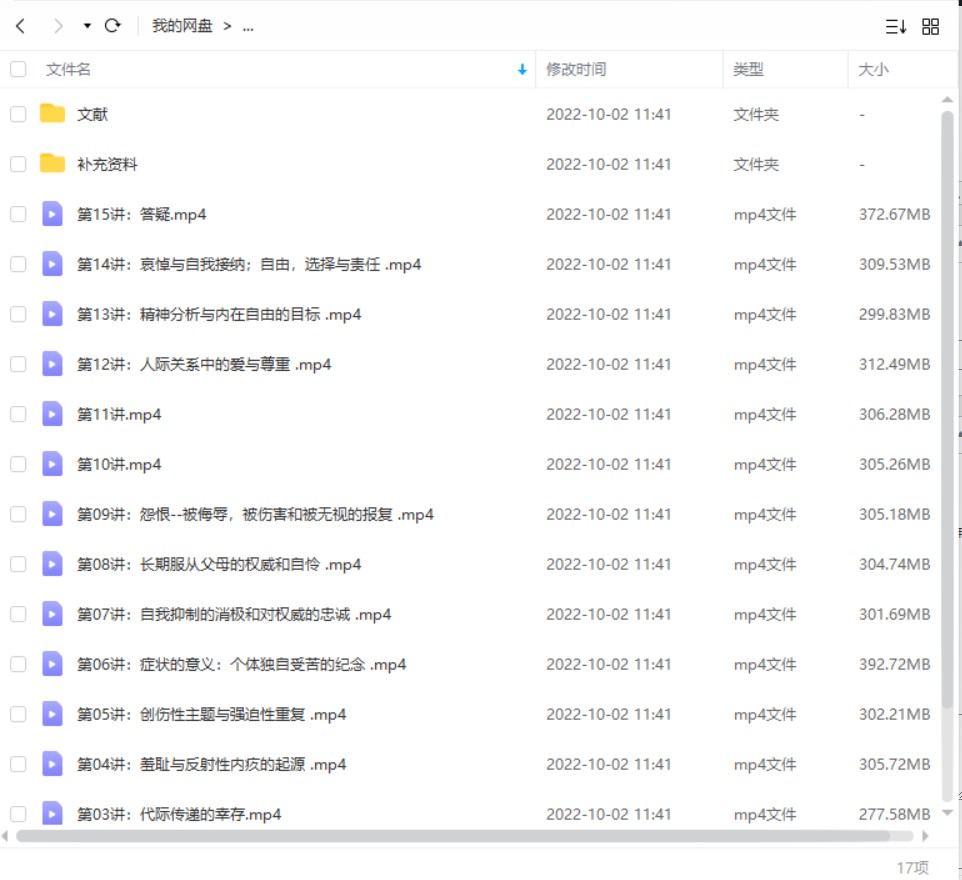Click the 补充资料 folder icon
Screen dimensions: 962x880
click(x=52, y=163)
